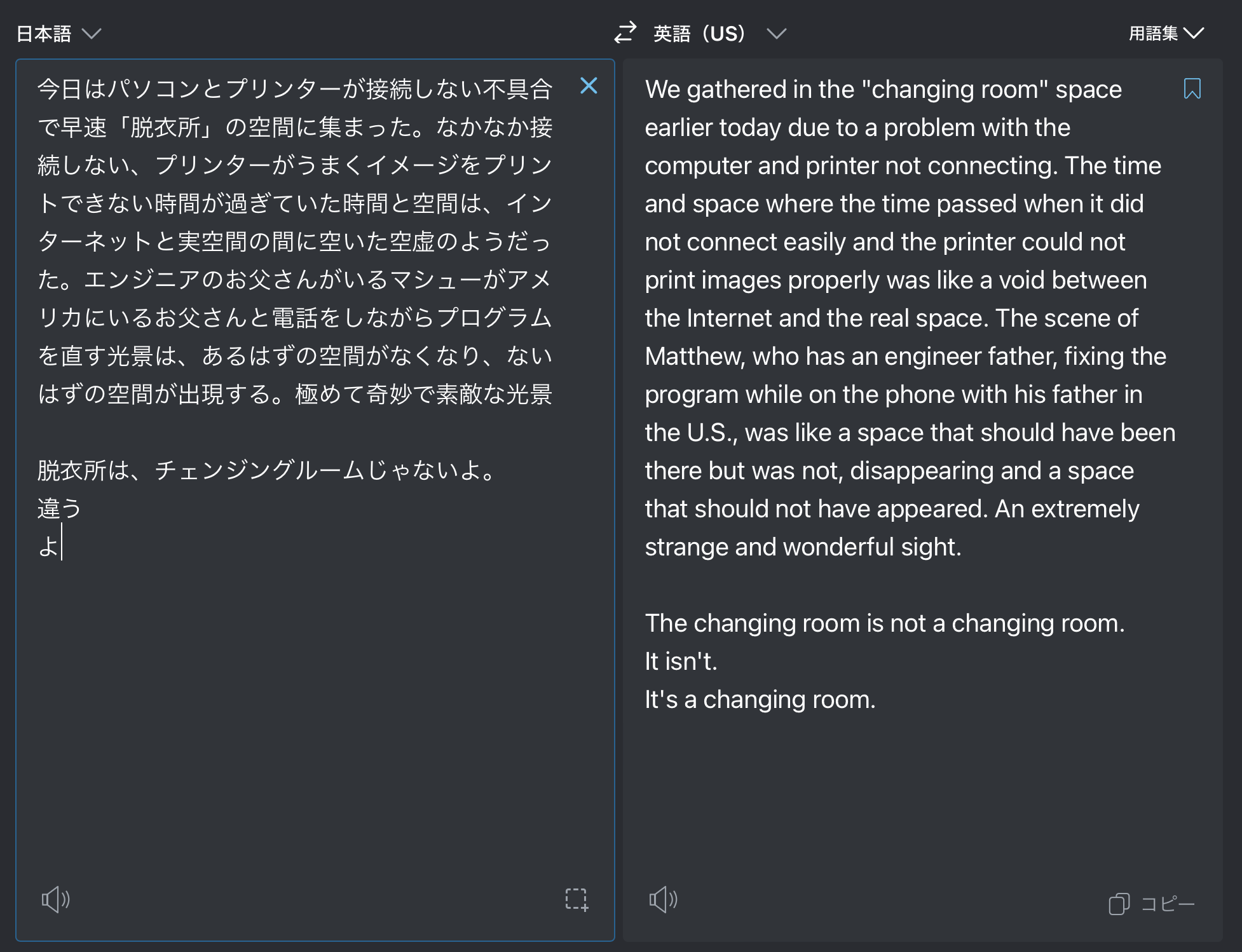Play audio of English translation
1242x952 pixels.
pos(663,899)
